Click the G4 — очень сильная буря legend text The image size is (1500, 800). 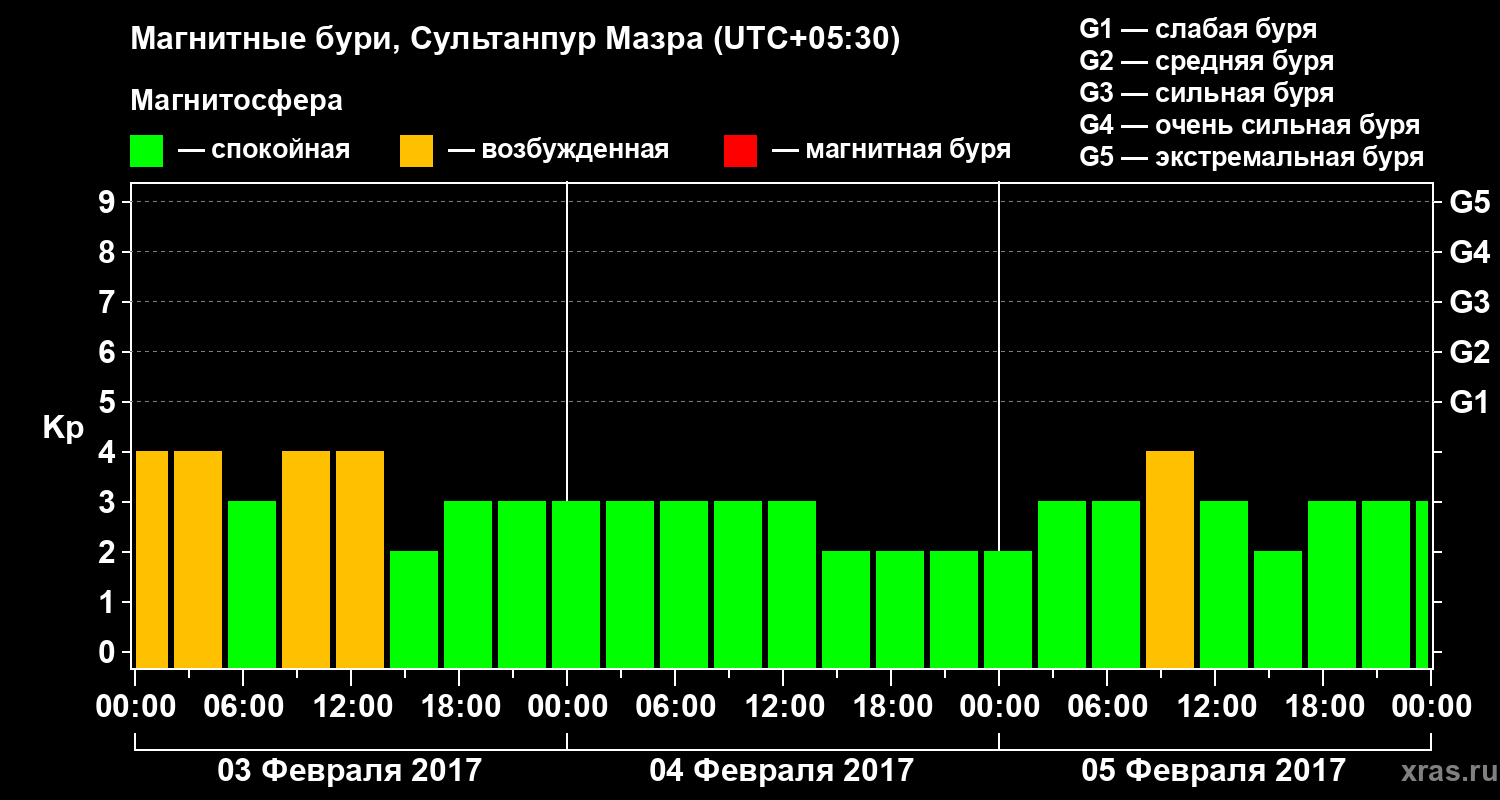coord(1250,125)
